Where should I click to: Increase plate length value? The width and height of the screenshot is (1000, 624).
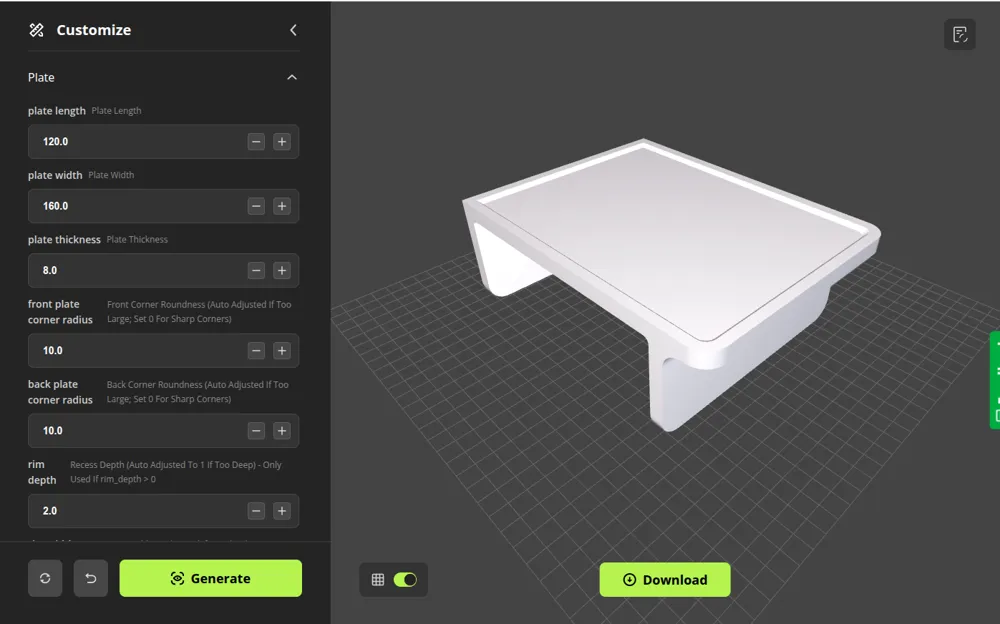click(282, 142)
